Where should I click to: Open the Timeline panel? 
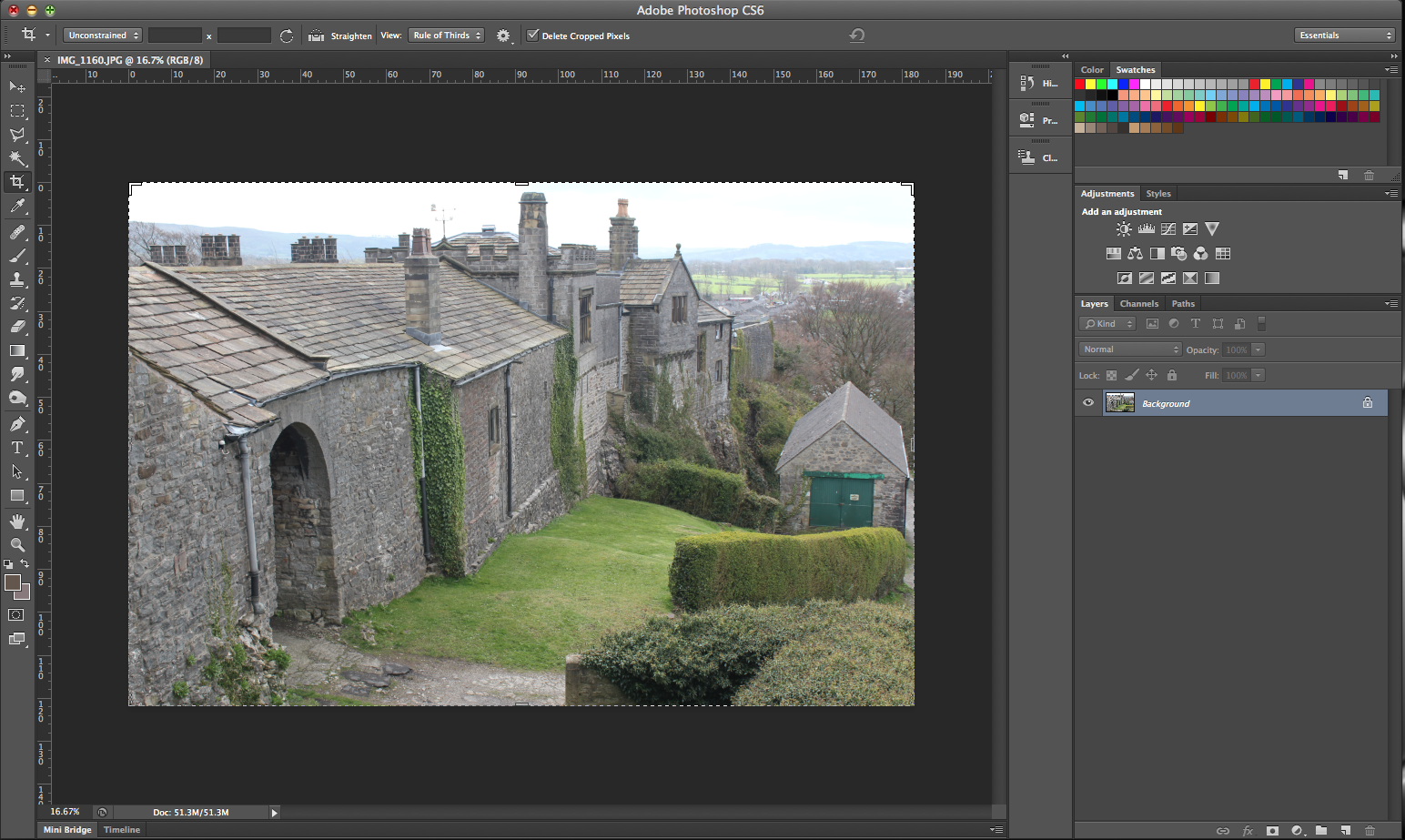coord(122,830)
